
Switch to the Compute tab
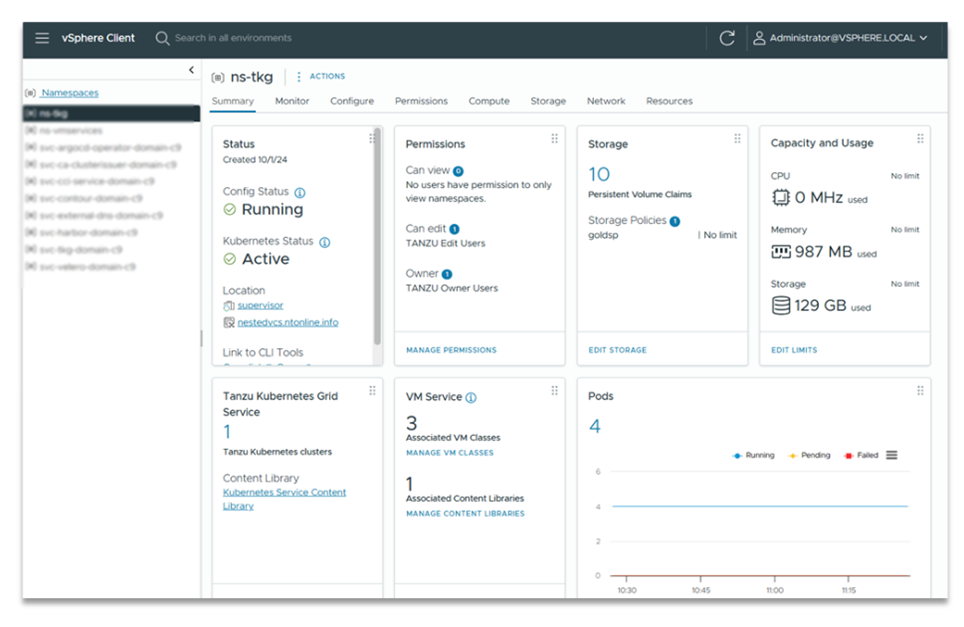pos(489,101)
